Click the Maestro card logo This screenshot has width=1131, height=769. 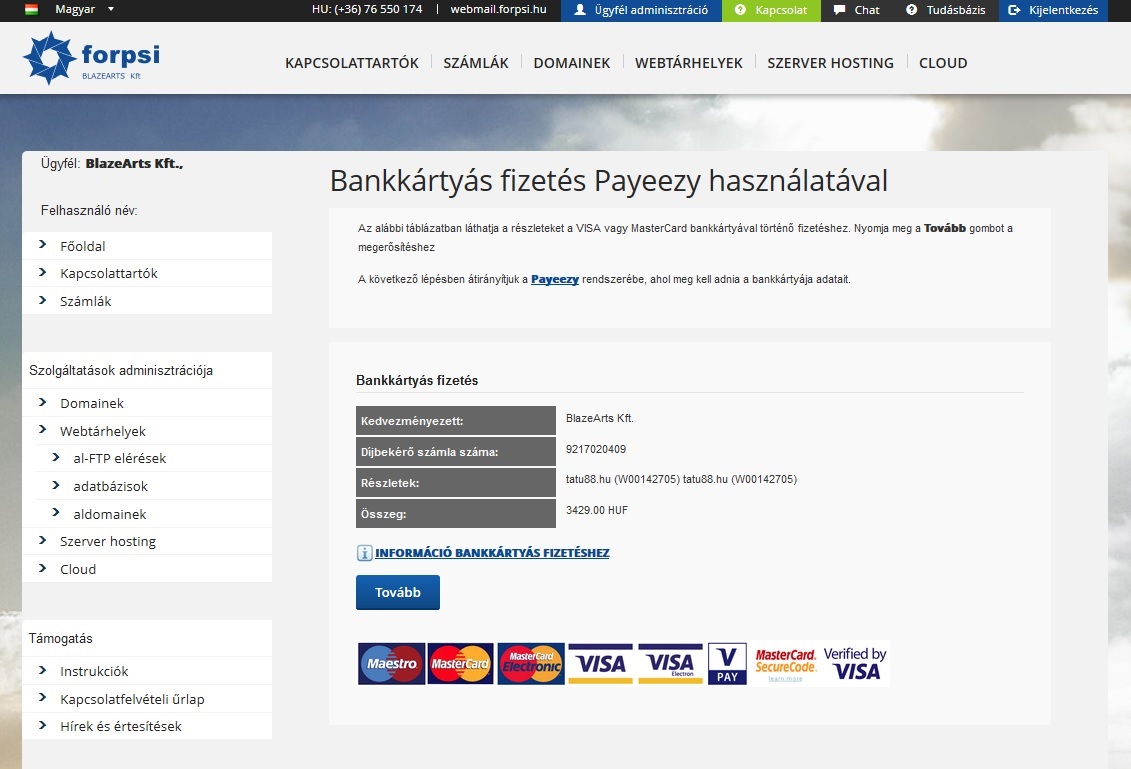point(392,664)
